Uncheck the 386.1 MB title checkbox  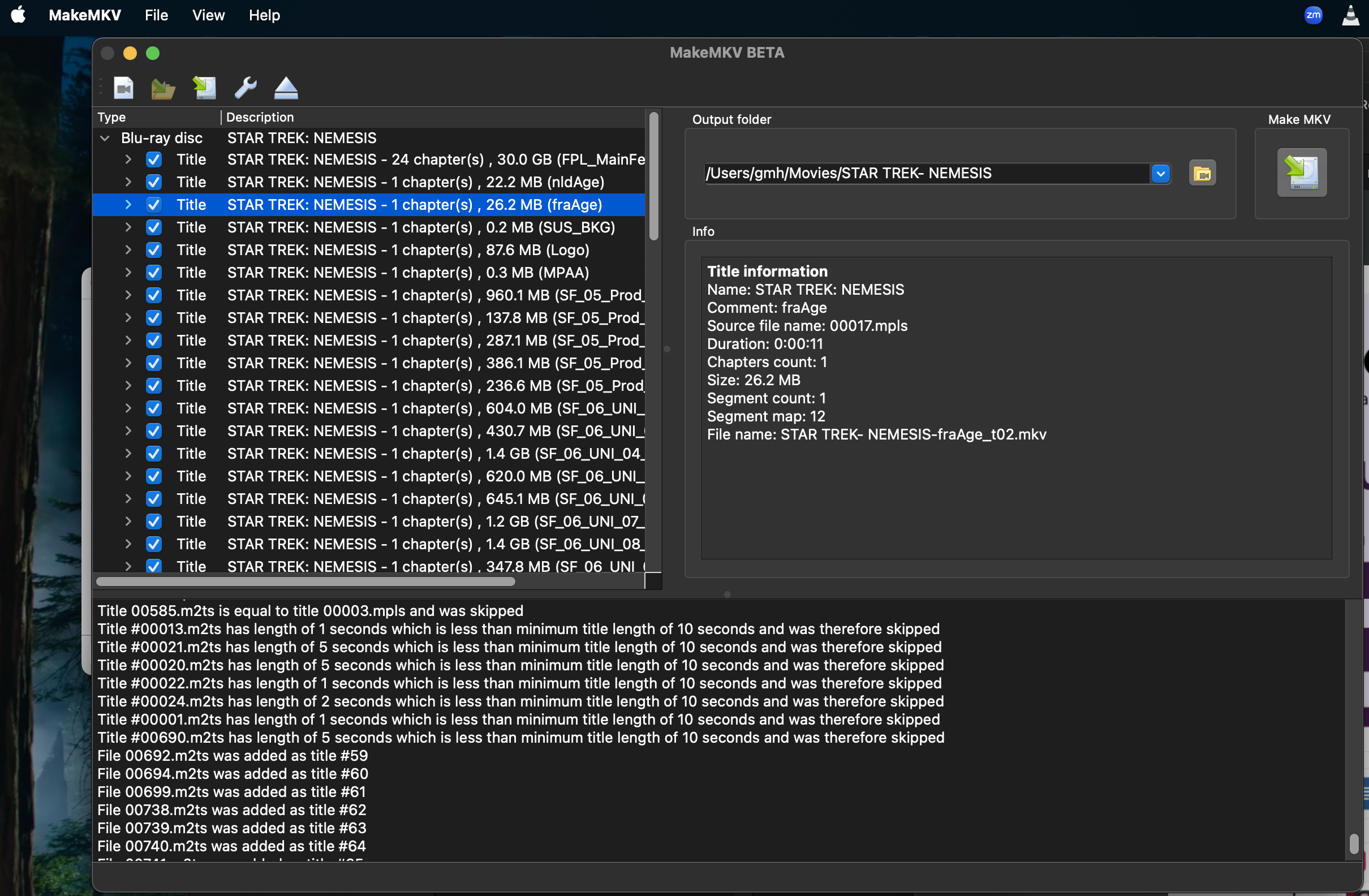[153, 363]
